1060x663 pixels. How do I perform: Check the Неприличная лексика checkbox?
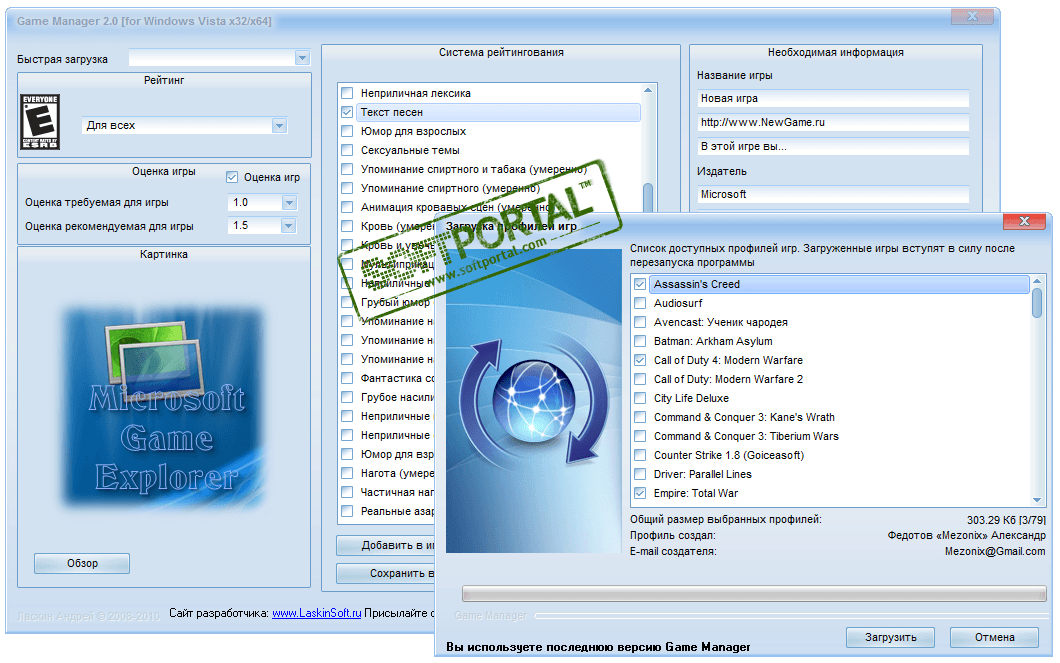(x=347, y=93)
